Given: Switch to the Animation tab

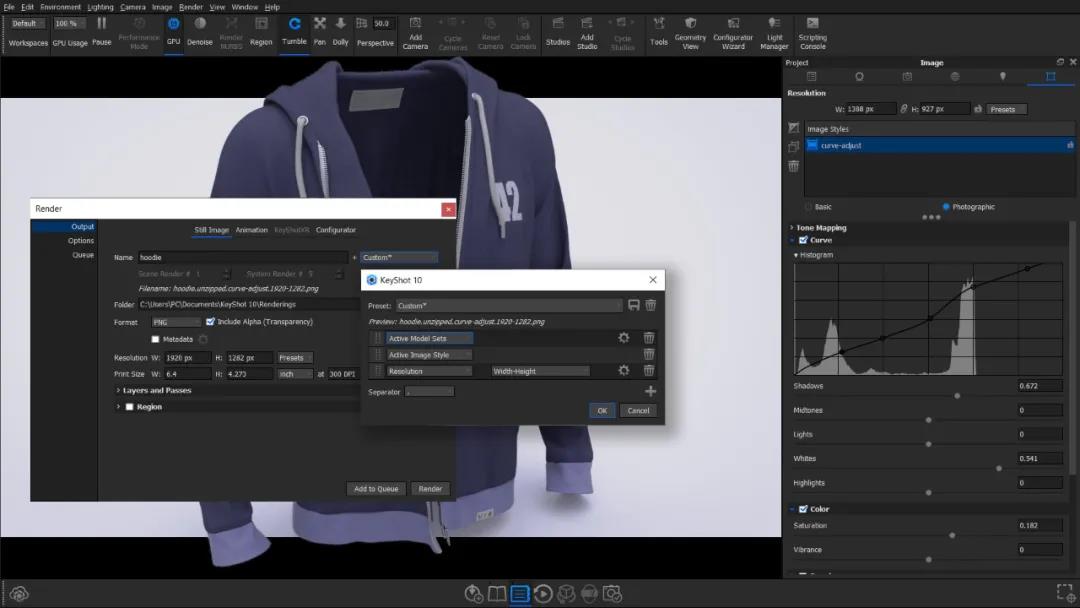Looking at the screenshot, I should 251,230.
